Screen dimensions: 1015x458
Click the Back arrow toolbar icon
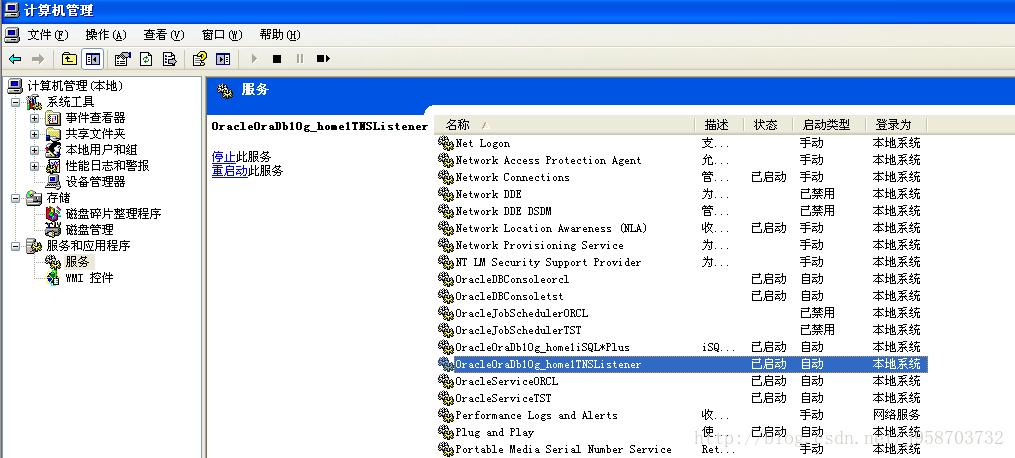tap(15, 59)
